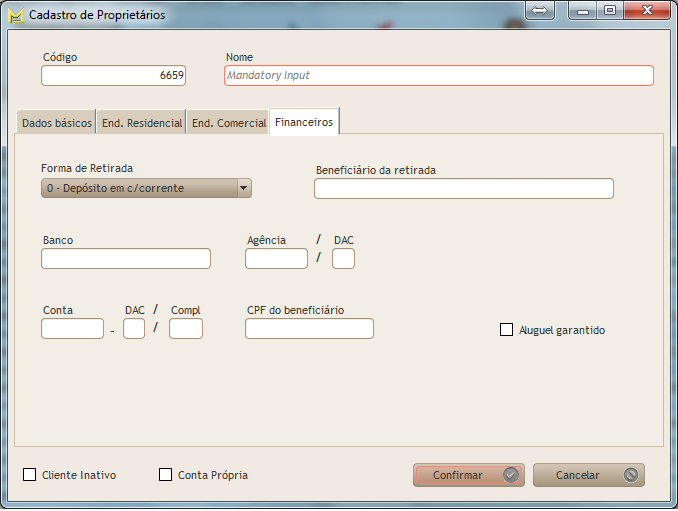
Task: Select the Financeiros tab
Action: click(x=304, y=122)
